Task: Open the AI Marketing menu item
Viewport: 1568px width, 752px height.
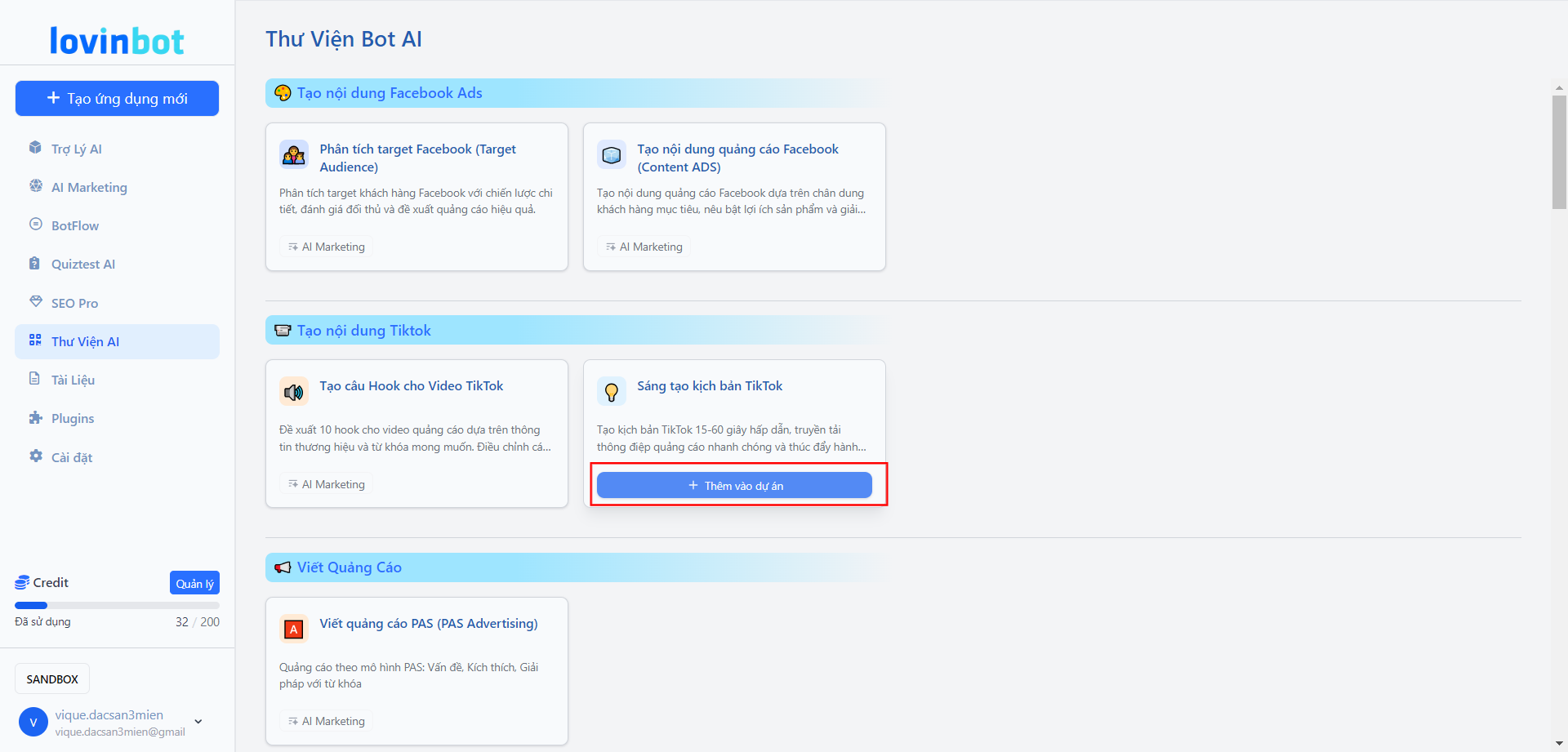Action: click(89, 187)
